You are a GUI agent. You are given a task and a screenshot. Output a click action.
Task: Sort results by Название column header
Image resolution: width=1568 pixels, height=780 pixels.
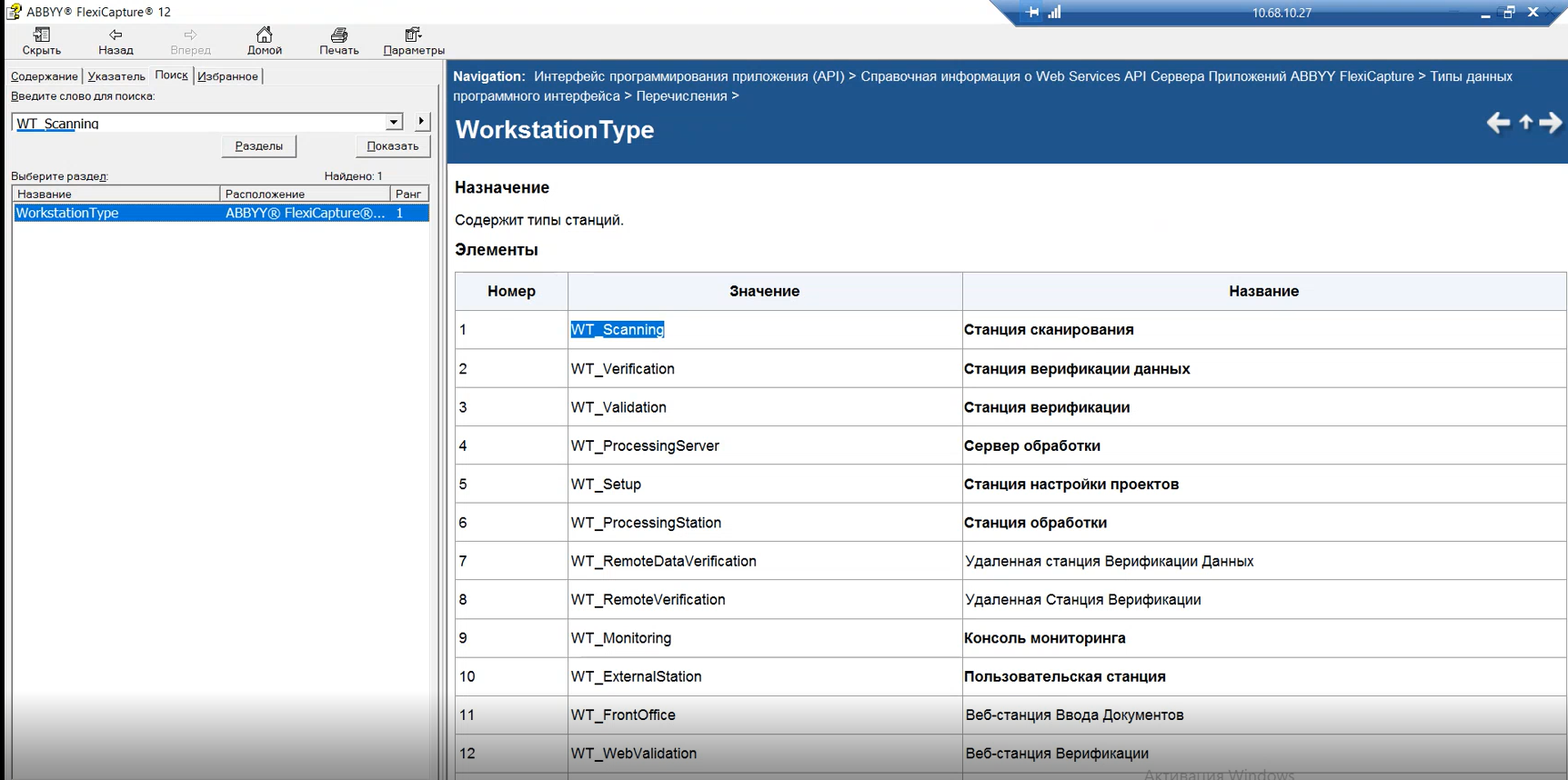116,194
